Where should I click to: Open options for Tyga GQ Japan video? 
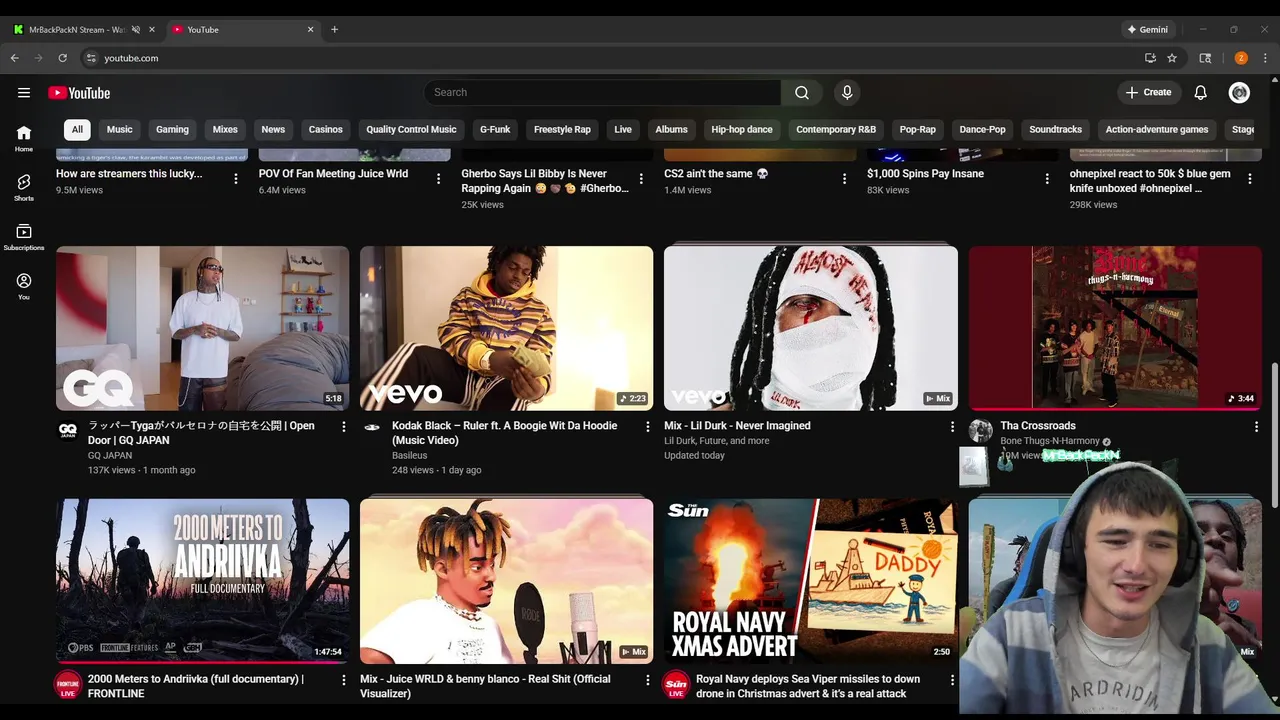point(344,427)
